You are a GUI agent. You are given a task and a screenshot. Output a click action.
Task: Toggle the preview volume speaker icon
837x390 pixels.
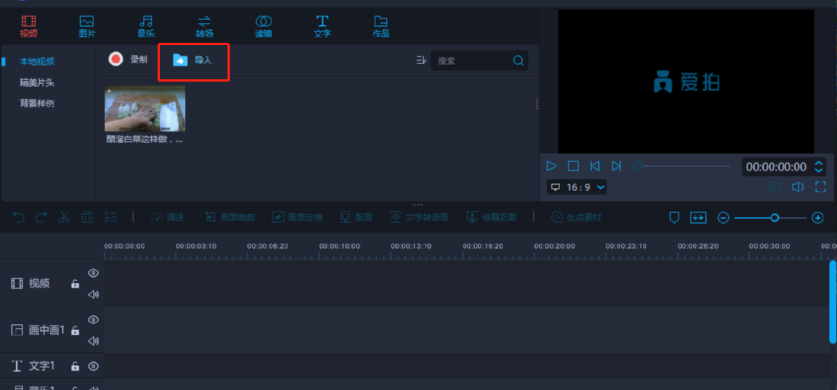(x=797, y=187)
